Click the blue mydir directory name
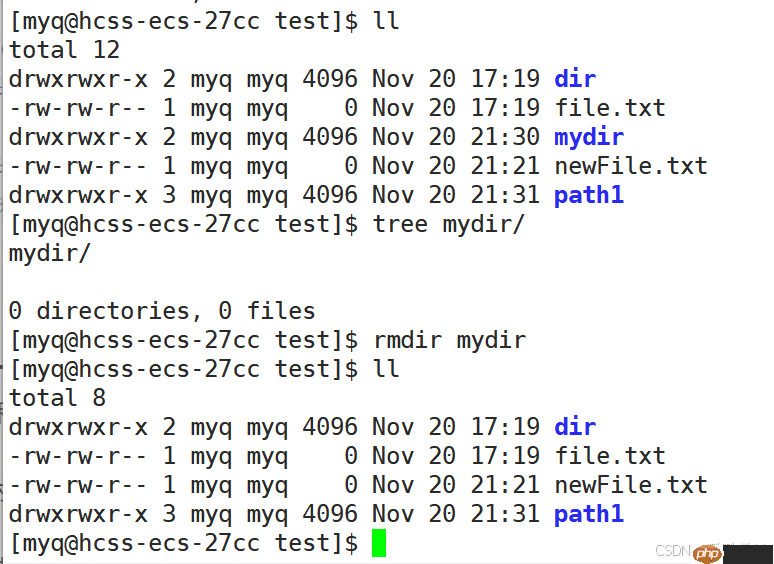Image resolution: width=774 pixels, height=564 pixels. click(588, 137)
